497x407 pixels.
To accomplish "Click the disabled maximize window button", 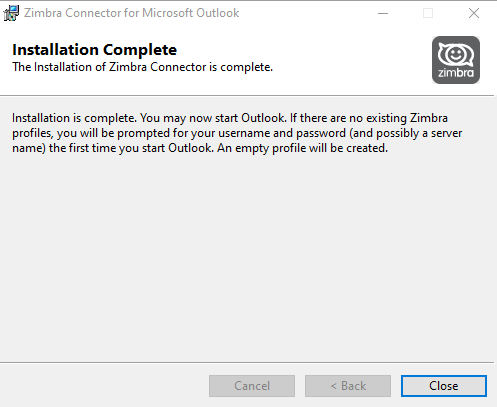I will 428,13.
